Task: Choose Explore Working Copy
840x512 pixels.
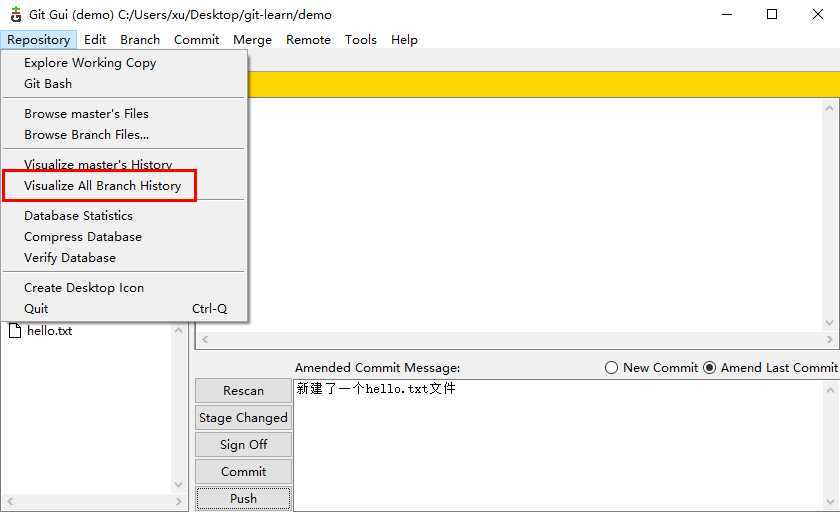Action: click(124, 63)
